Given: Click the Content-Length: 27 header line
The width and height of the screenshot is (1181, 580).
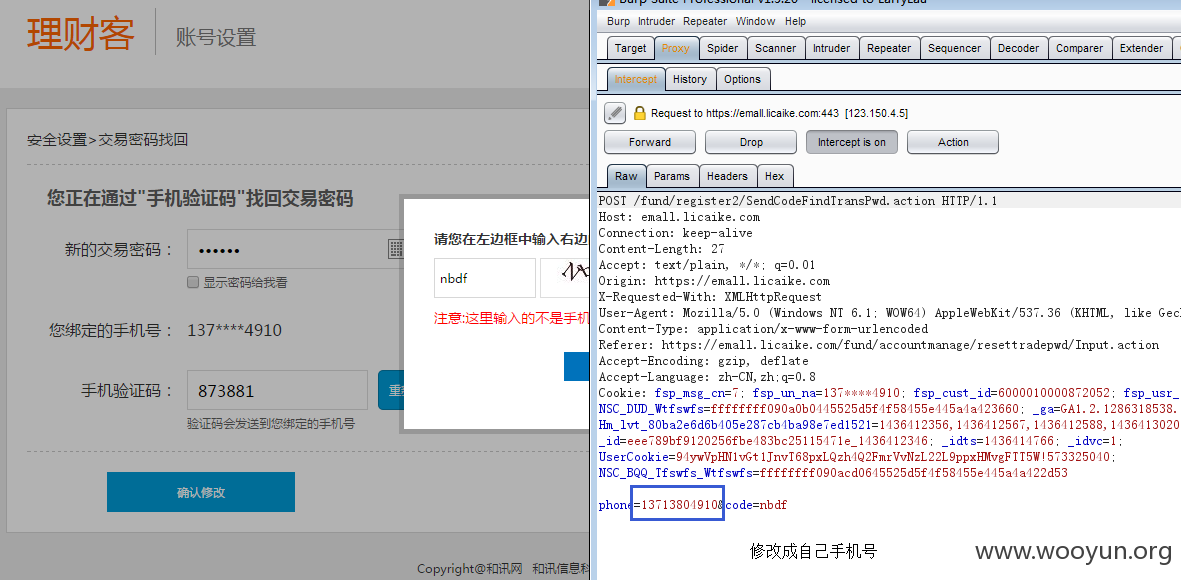Looking at the screenshot, I should (661, 249).
